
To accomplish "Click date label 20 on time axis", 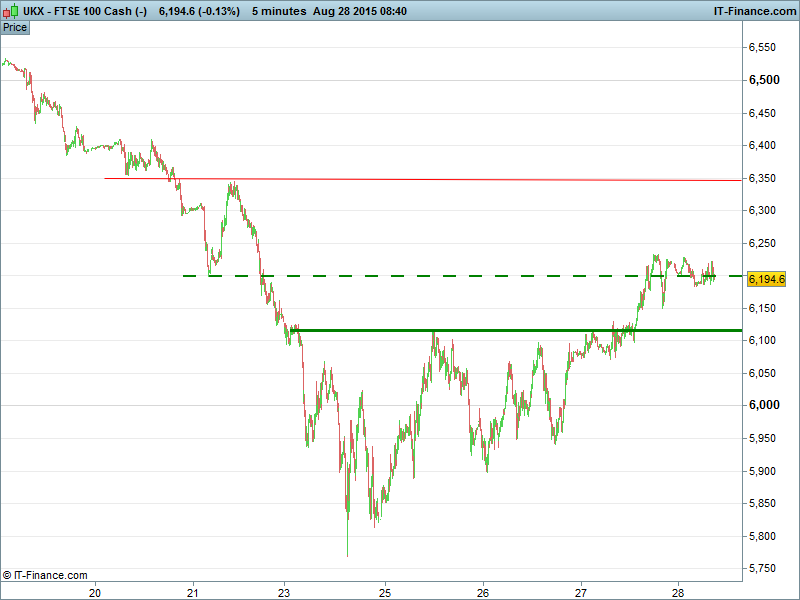I will 96,591.
